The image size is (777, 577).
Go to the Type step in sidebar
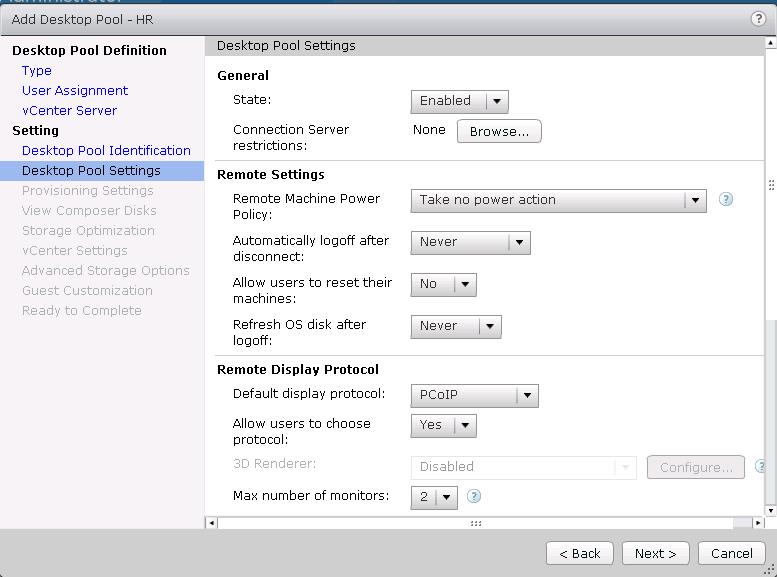(x=37, y=71)
